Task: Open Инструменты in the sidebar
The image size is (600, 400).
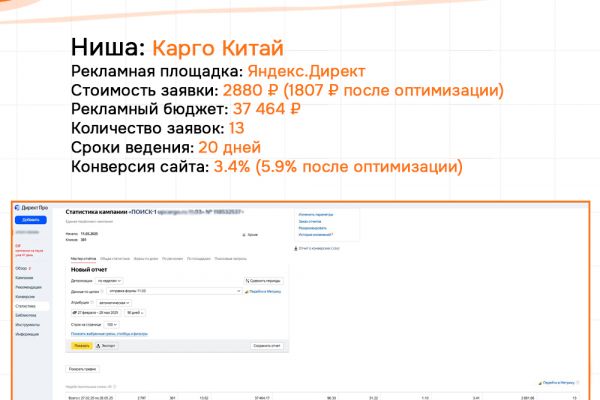Action: [x=28, y=325]
